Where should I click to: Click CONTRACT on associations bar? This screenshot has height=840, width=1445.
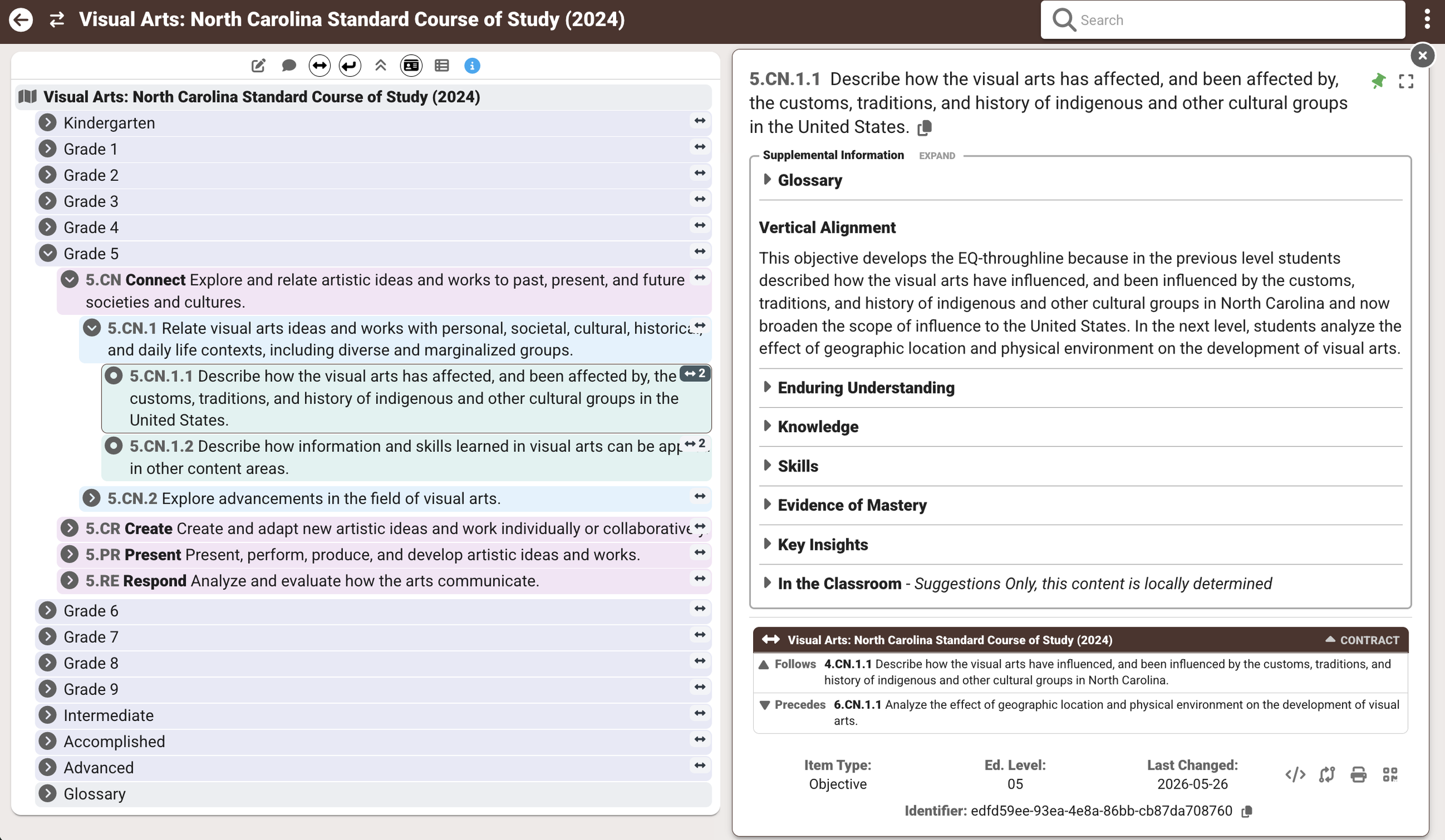pos(1362,640)
